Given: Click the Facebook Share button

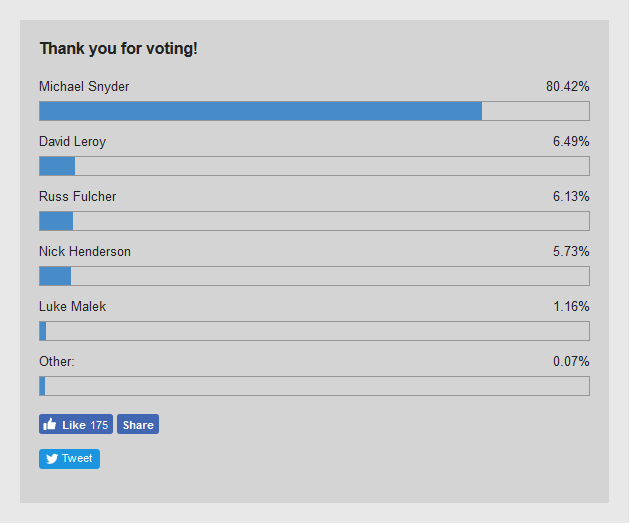Looking at the screenshot, I should click(138, 424).
